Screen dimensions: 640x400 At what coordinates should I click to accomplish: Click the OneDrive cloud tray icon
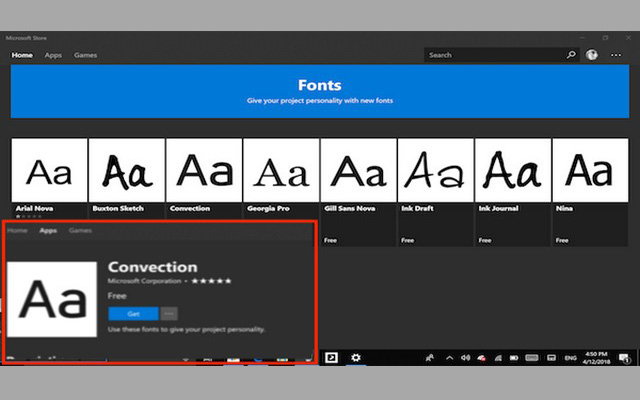[482, 358]
